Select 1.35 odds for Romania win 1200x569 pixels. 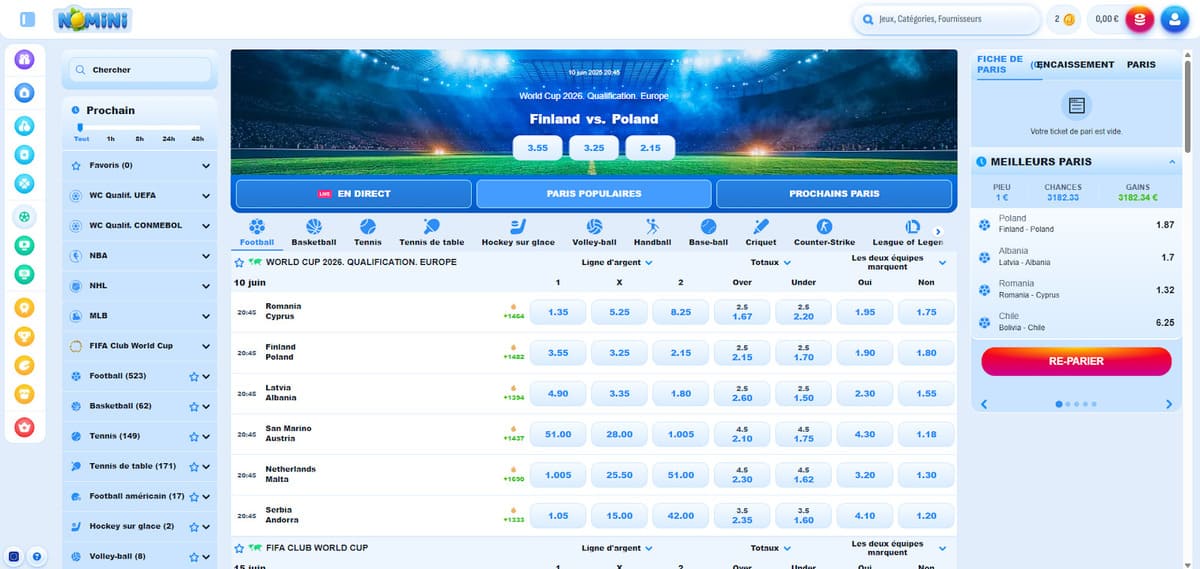click(558, 312)
